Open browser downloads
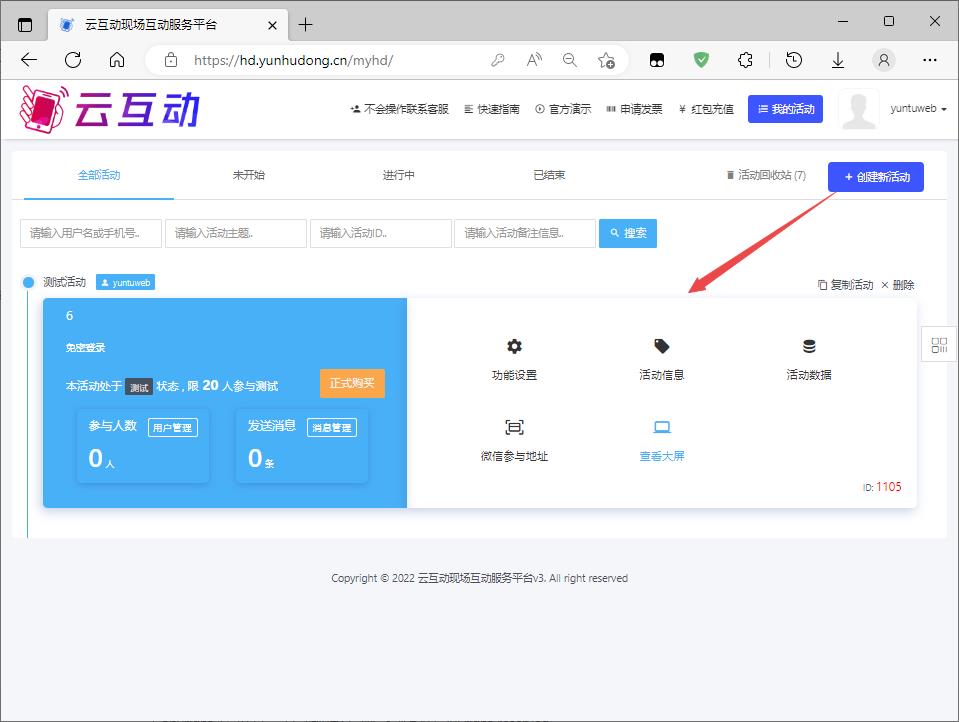Viewport: 959px width, 722px height. [x=838, y=60]
